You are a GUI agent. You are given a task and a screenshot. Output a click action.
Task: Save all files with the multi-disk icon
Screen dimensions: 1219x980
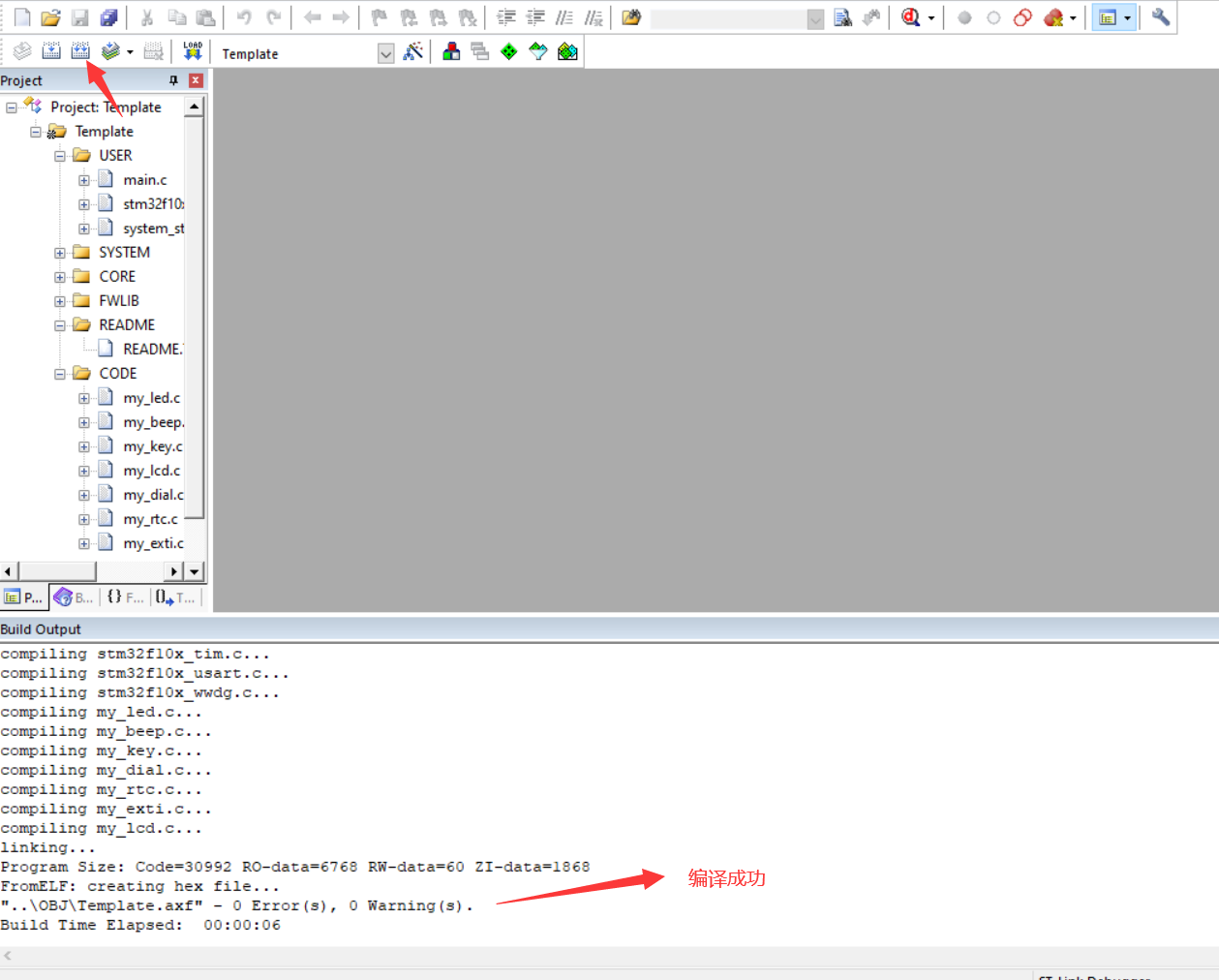pos(109,17)
